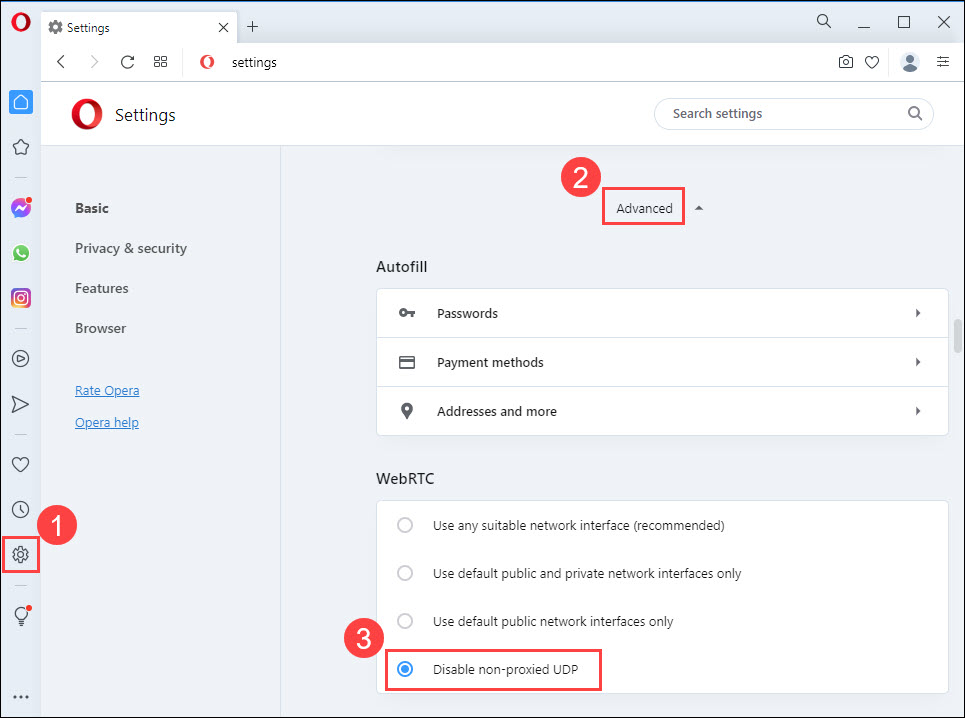Open Instagram in the sidebar
The height and width of the screenshot is (718, 965).
coord(21,298)
